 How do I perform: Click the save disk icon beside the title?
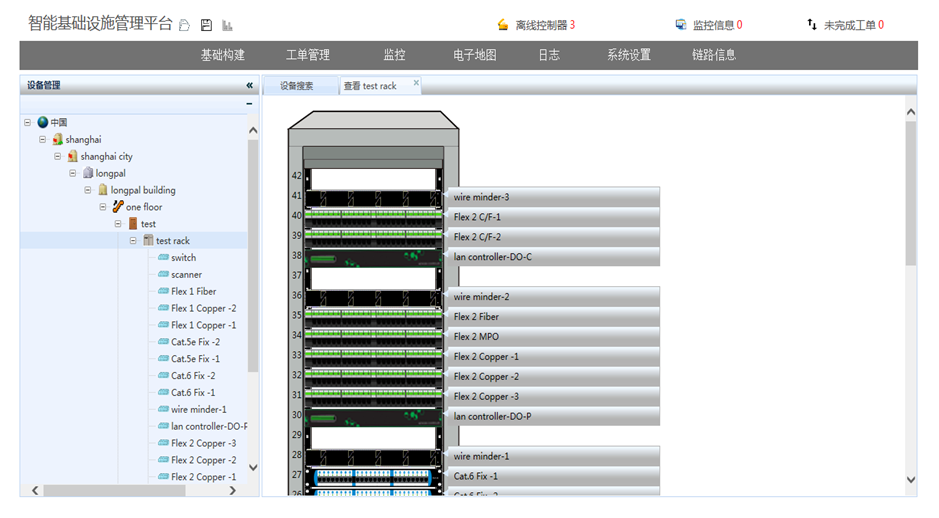pyautogui.click(x=206, y=25)
